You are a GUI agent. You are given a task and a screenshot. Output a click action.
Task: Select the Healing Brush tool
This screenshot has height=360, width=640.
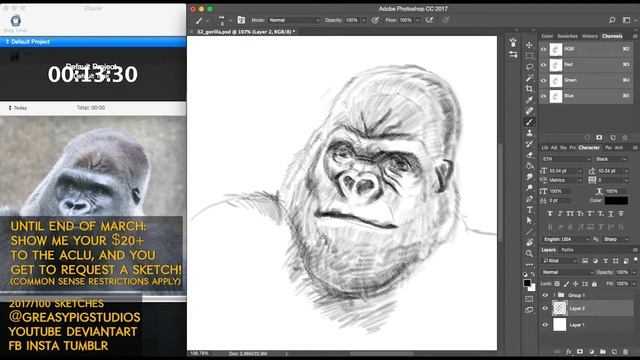[x=529, y=111]
